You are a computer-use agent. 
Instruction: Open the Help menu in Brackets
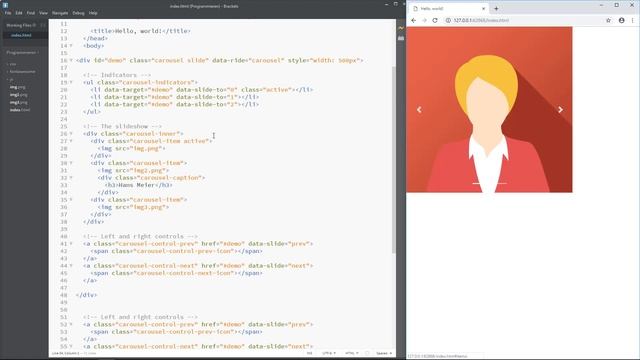coord(93,13)
